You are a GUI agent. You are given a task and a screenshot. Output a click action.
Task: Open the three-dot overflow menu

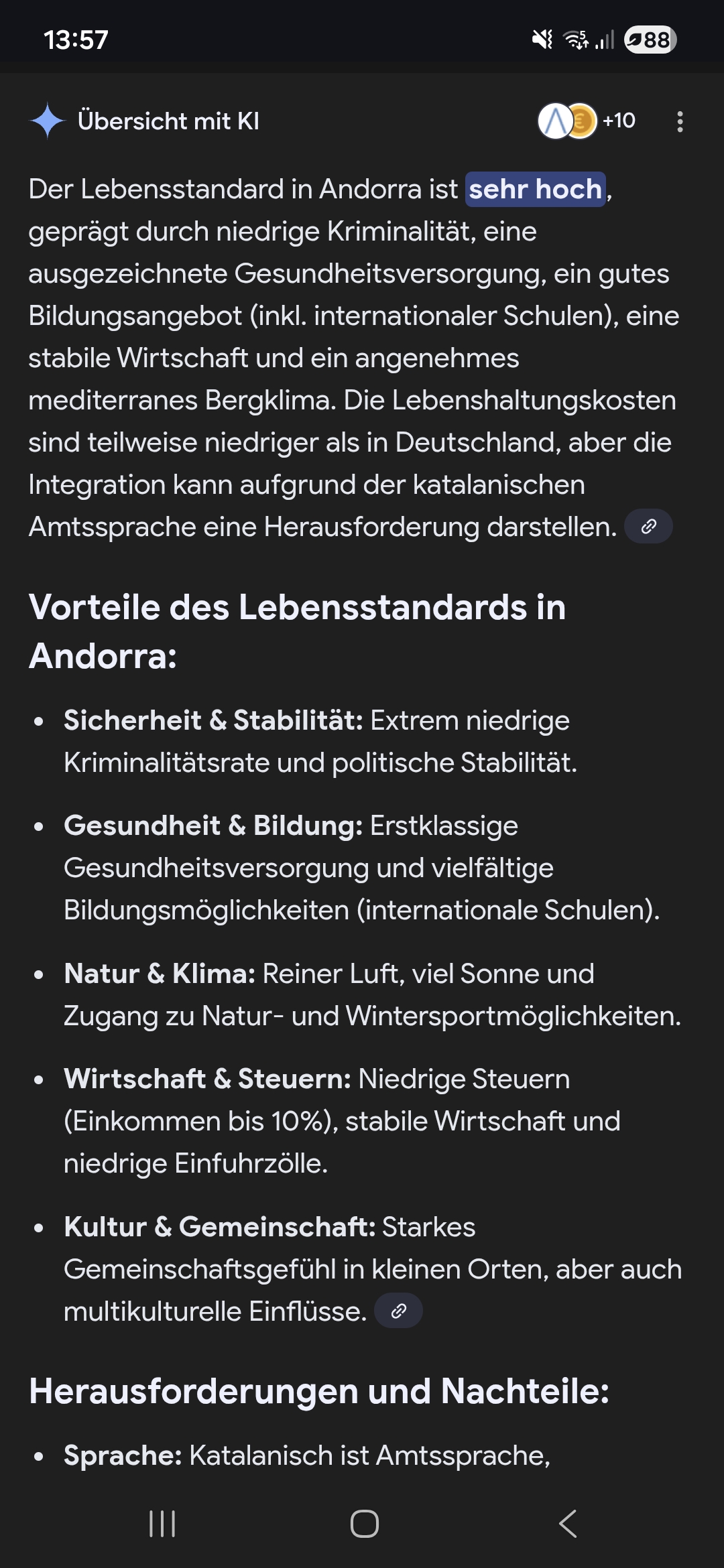pos(680,121)
